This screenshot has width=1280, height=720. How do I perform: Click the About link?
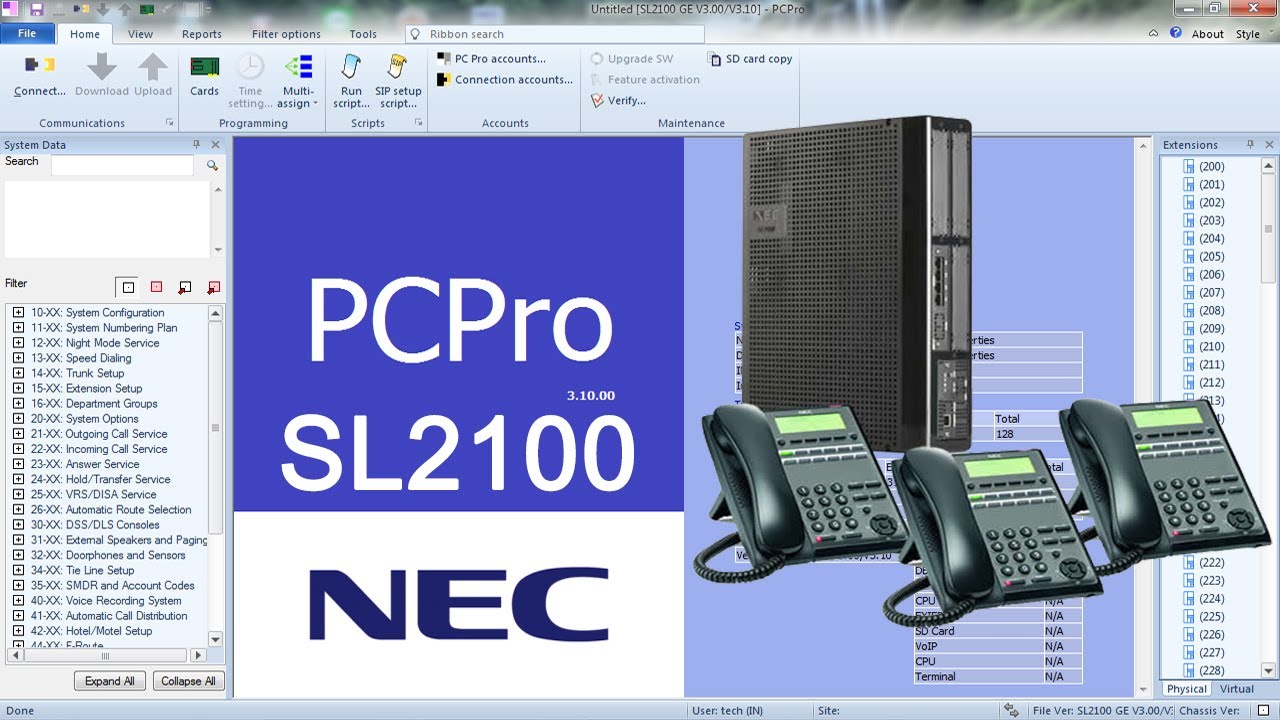pyautogui.click(x=1208, y=34)
